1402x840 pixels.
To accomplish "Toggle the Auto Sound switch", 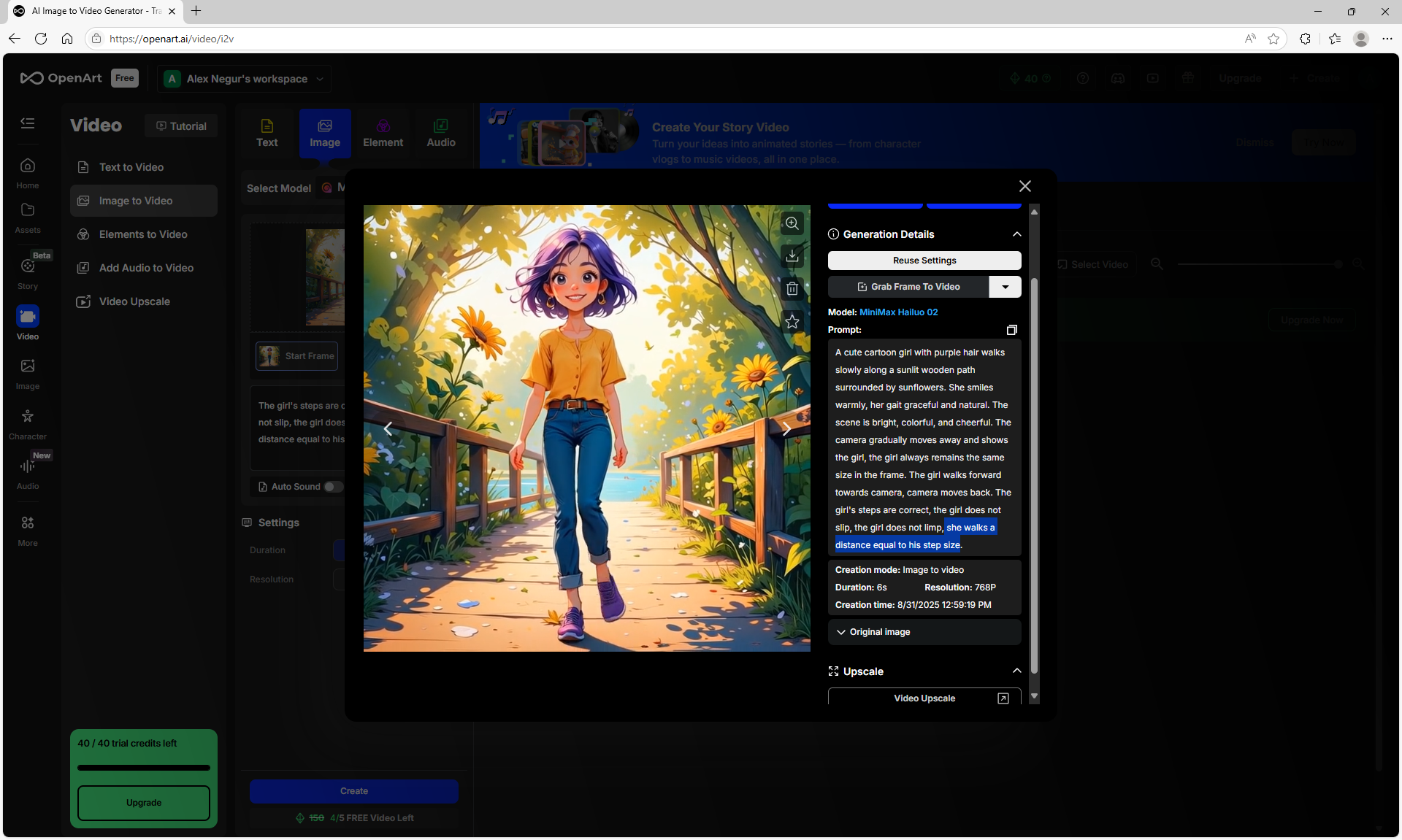I will point(332,487).
